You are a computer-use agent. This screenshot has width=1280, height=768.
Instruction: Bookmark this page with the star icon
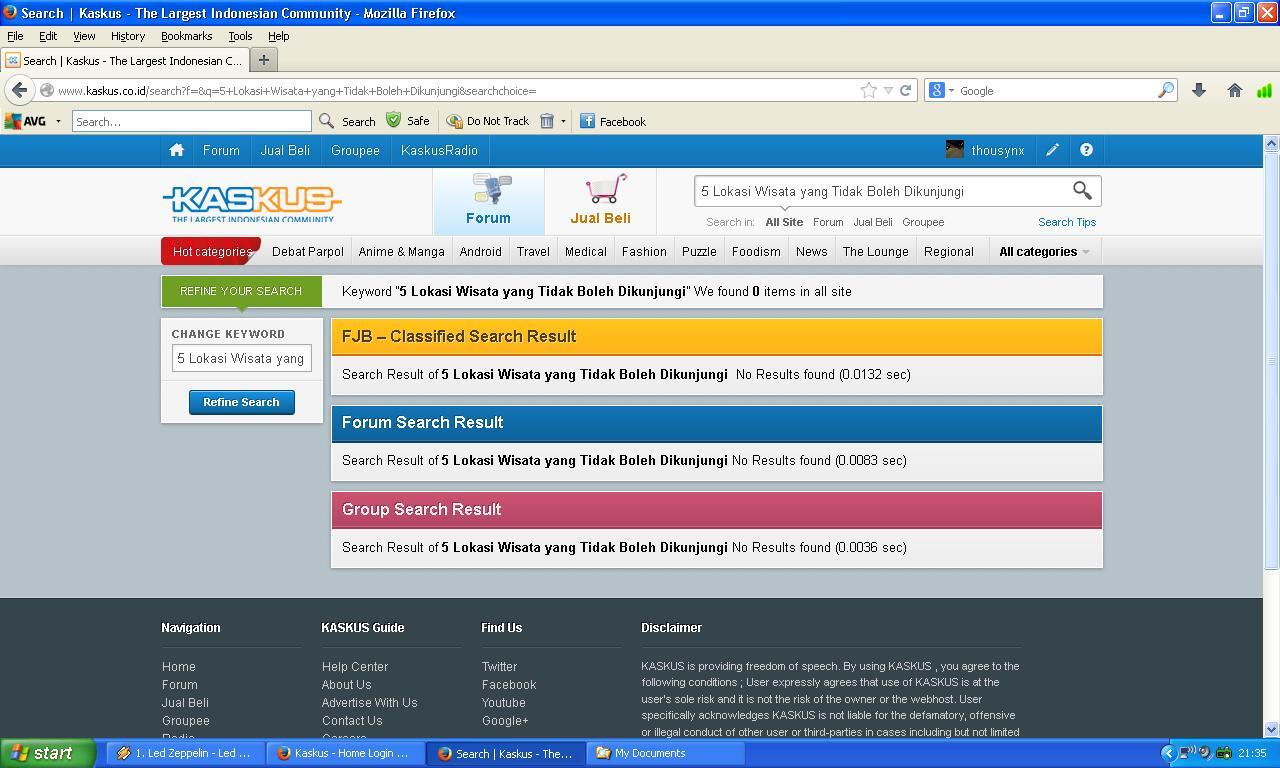pyautogui.click(x=869, y=90)
